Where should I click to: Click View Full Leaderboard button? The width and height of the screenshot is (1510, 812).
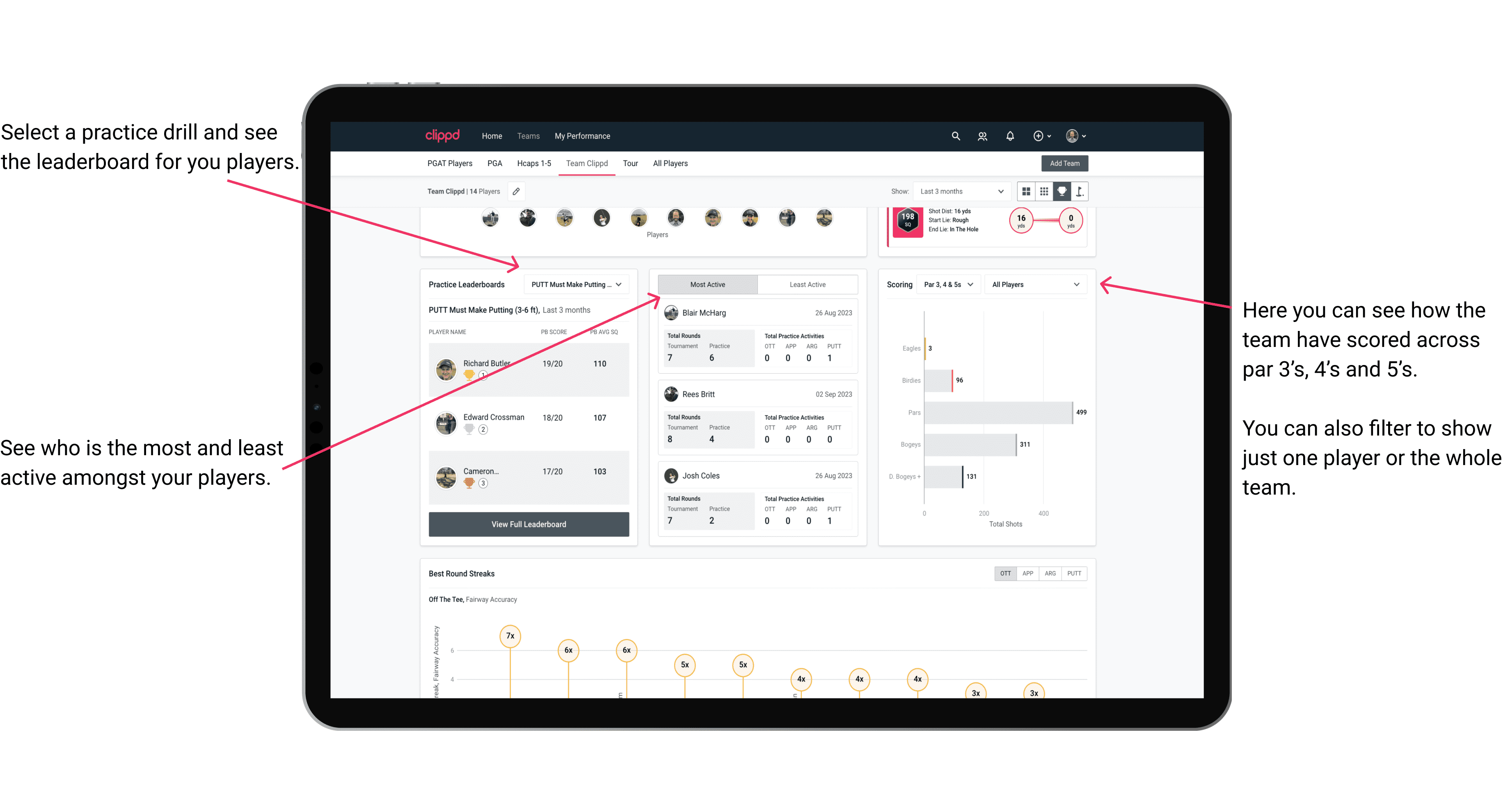528,524
